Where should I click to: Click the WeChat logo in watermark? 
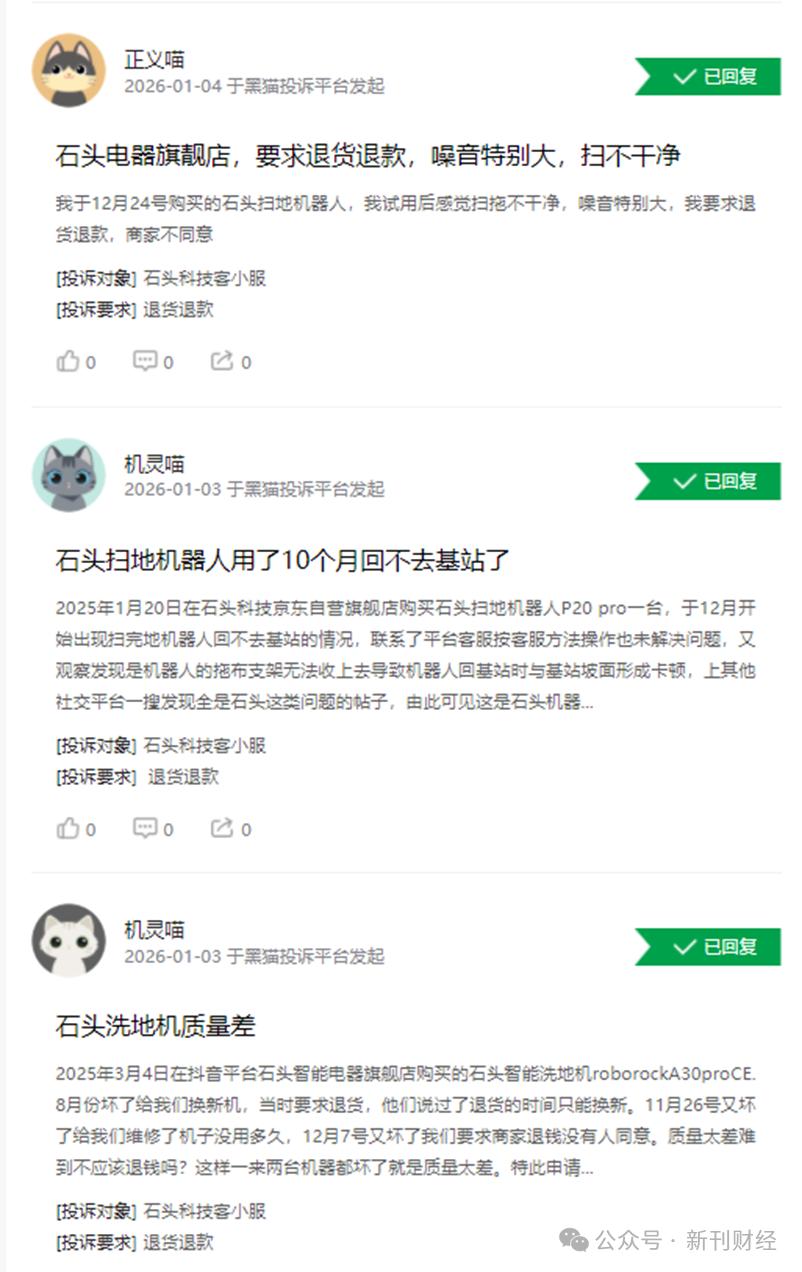point(574,1241)
